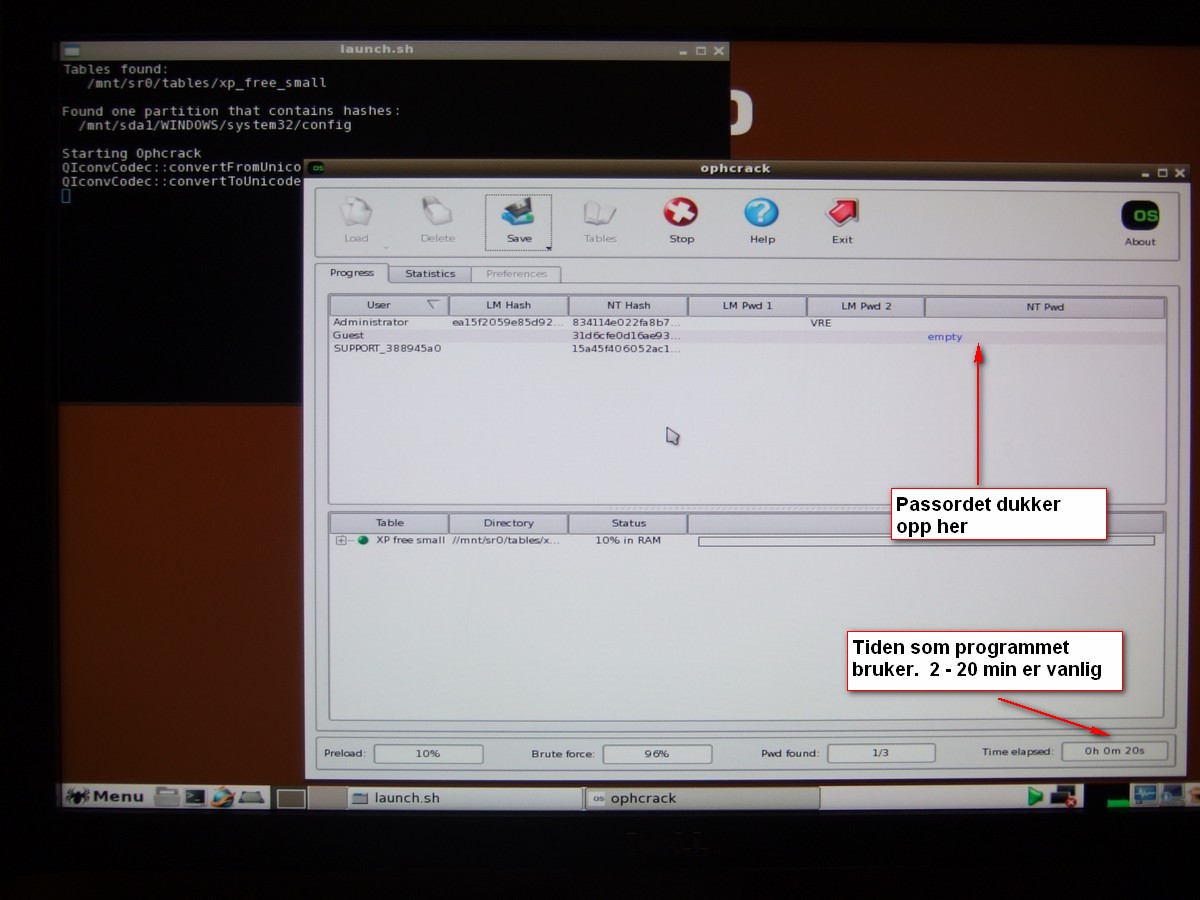Click the Load toolbar icon
This screenshot has height=900, width=1200.
356,213
